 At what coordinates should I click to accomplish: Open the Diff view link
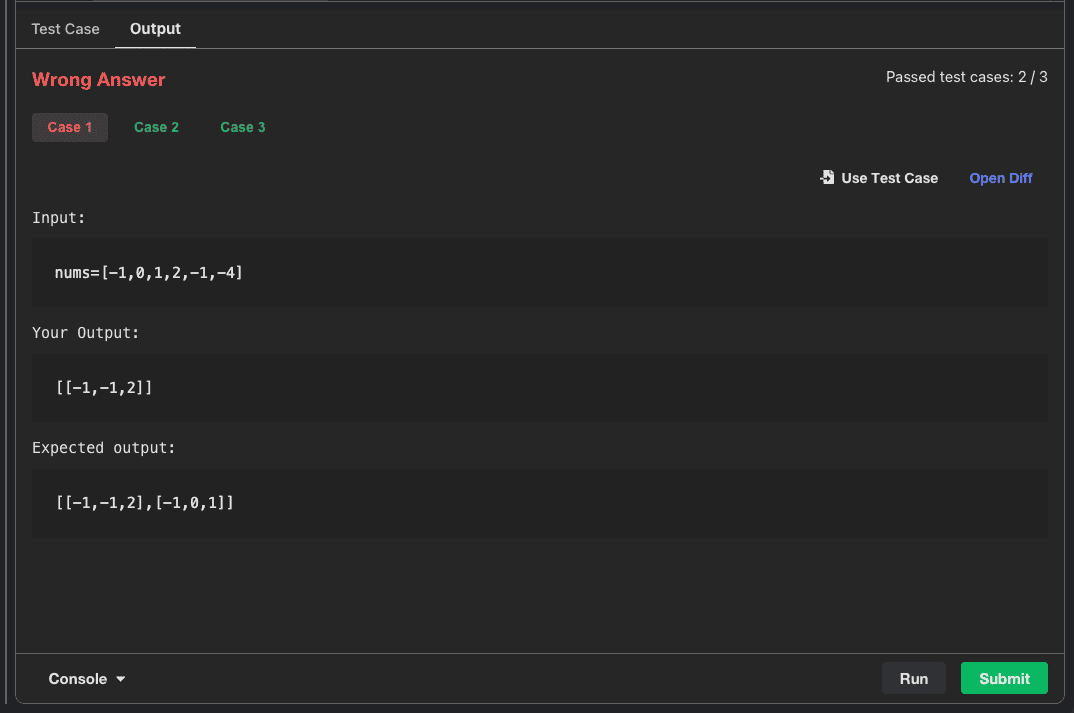click(x=1001, y=178)
